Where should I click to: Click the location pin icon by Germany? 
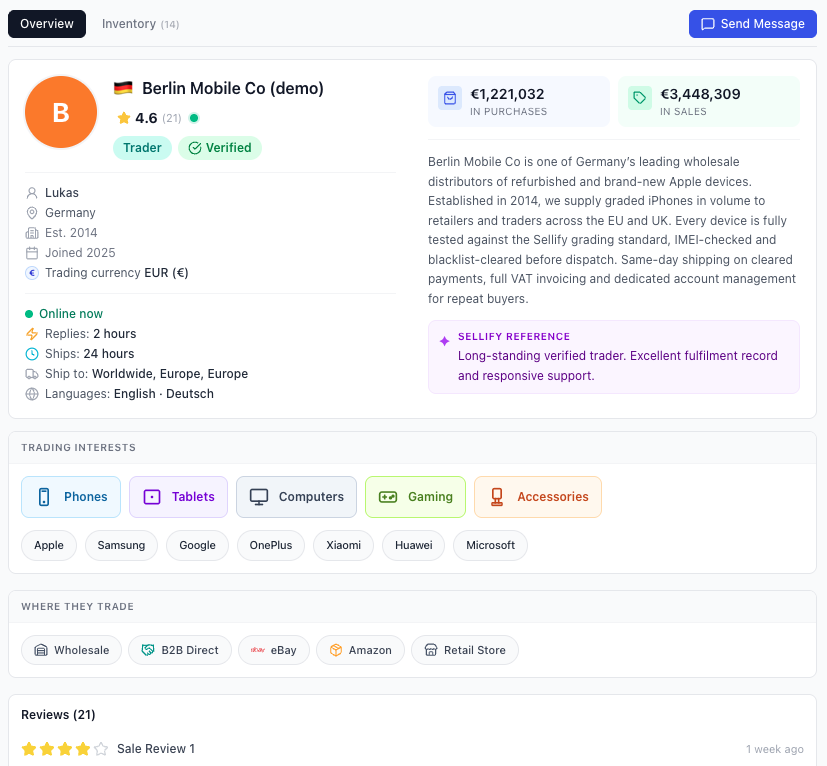pyautogui.click(x=32, y=213)
